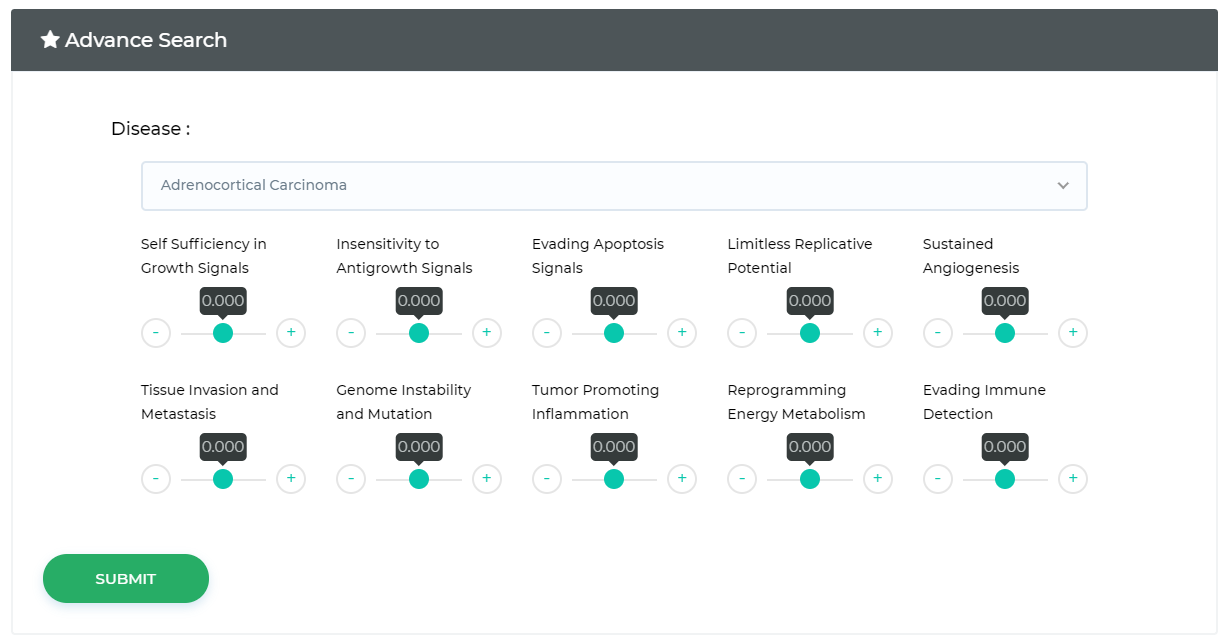Increment Limitless Replicative Potential with plus
1224x644 pixels.
[x=877, y=333]
